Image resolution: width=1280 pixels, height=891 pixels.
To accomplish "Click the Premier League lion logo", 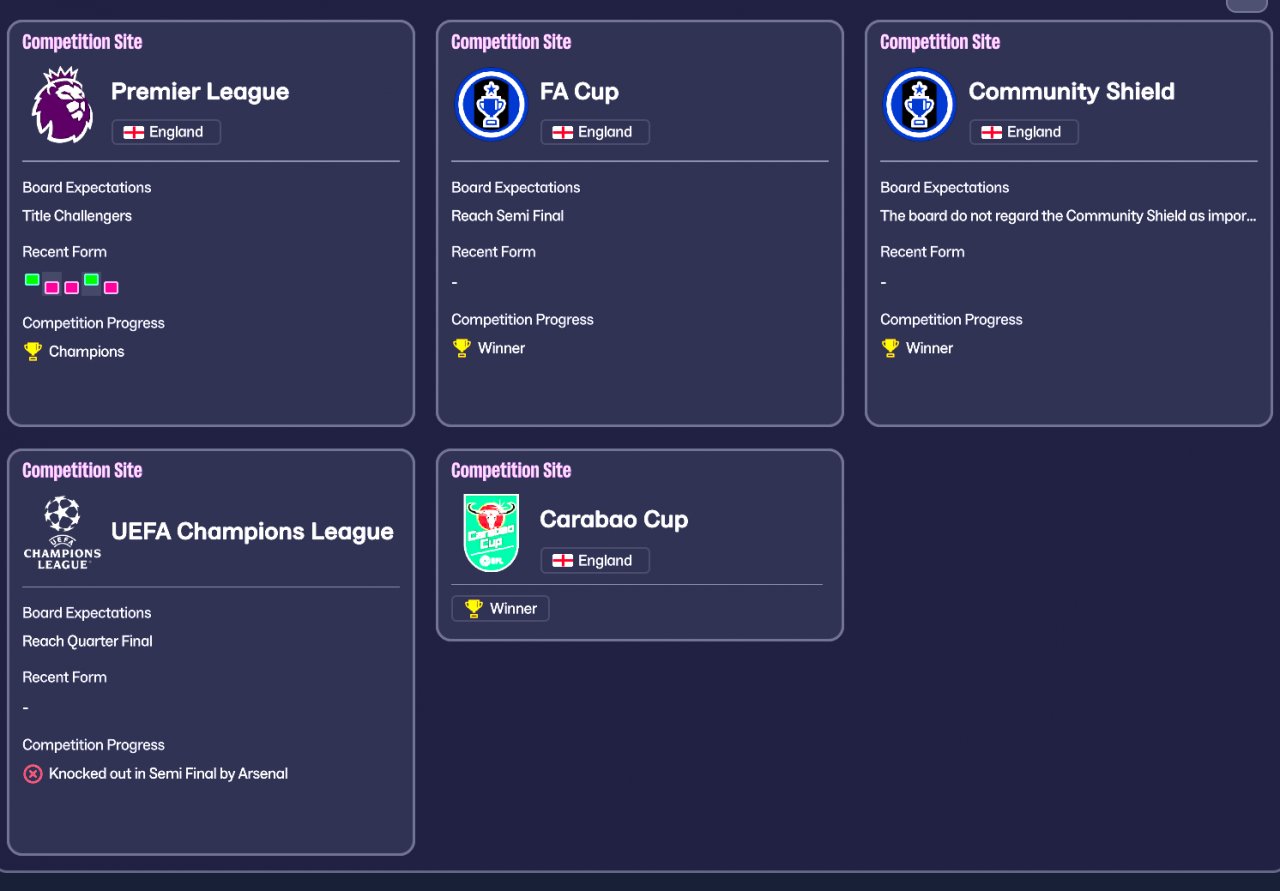I will [x=63, y=105].
